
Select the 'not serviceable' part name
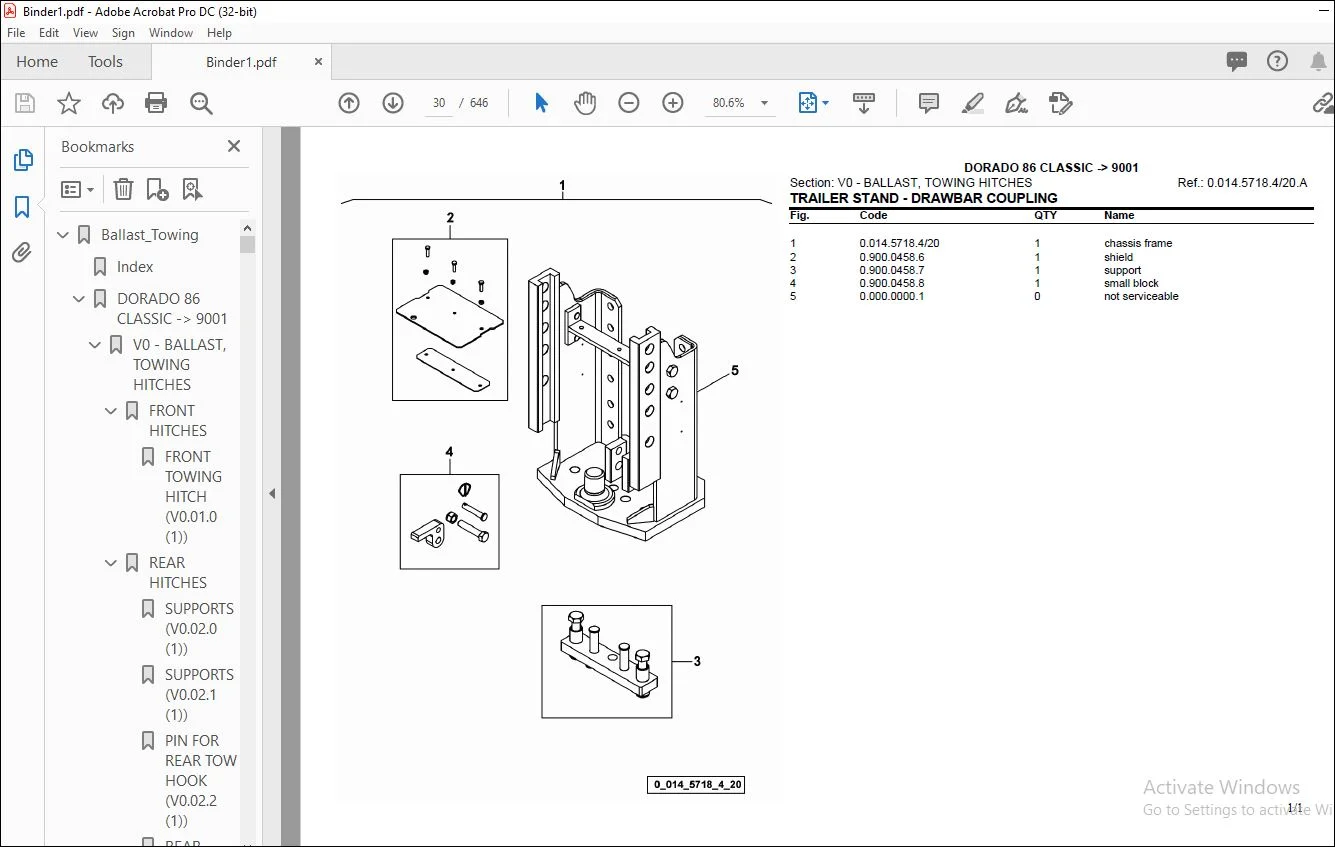1141,297
